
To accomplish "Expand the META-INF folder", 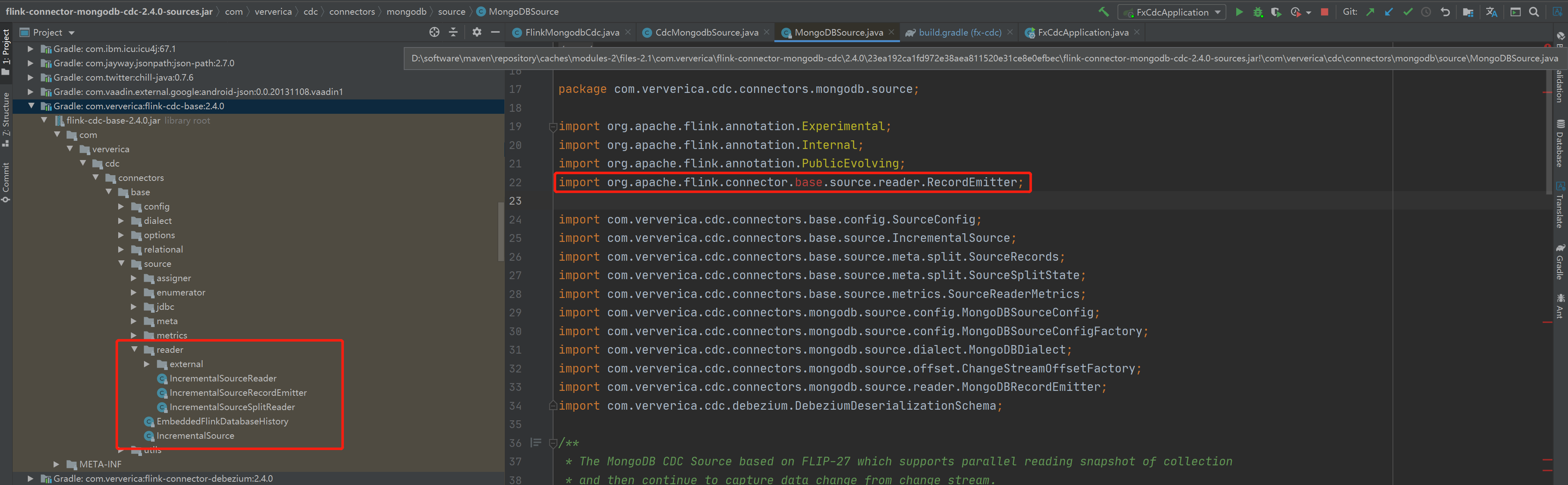I will 56,464.
